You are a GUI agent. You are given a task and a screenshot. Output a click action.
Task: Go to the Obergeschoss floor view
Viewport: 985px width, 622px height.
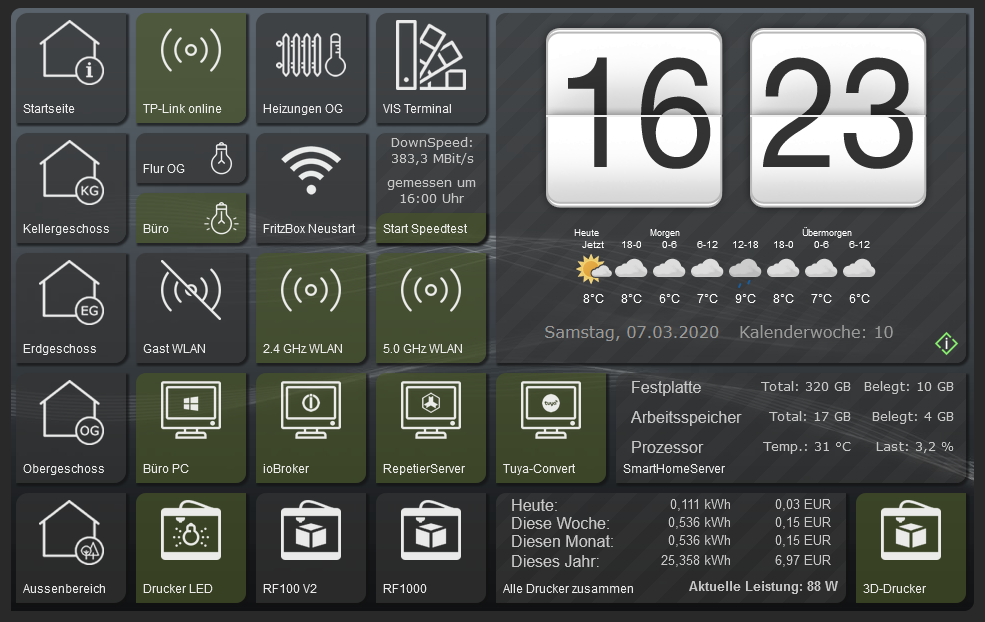[x=71, y=428]
